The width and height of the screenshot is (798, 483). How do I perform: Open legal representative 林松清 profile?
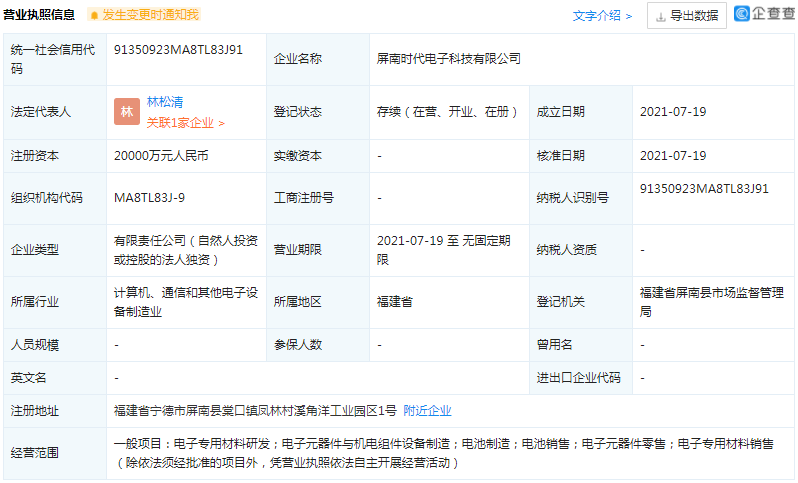pos(165,102)
